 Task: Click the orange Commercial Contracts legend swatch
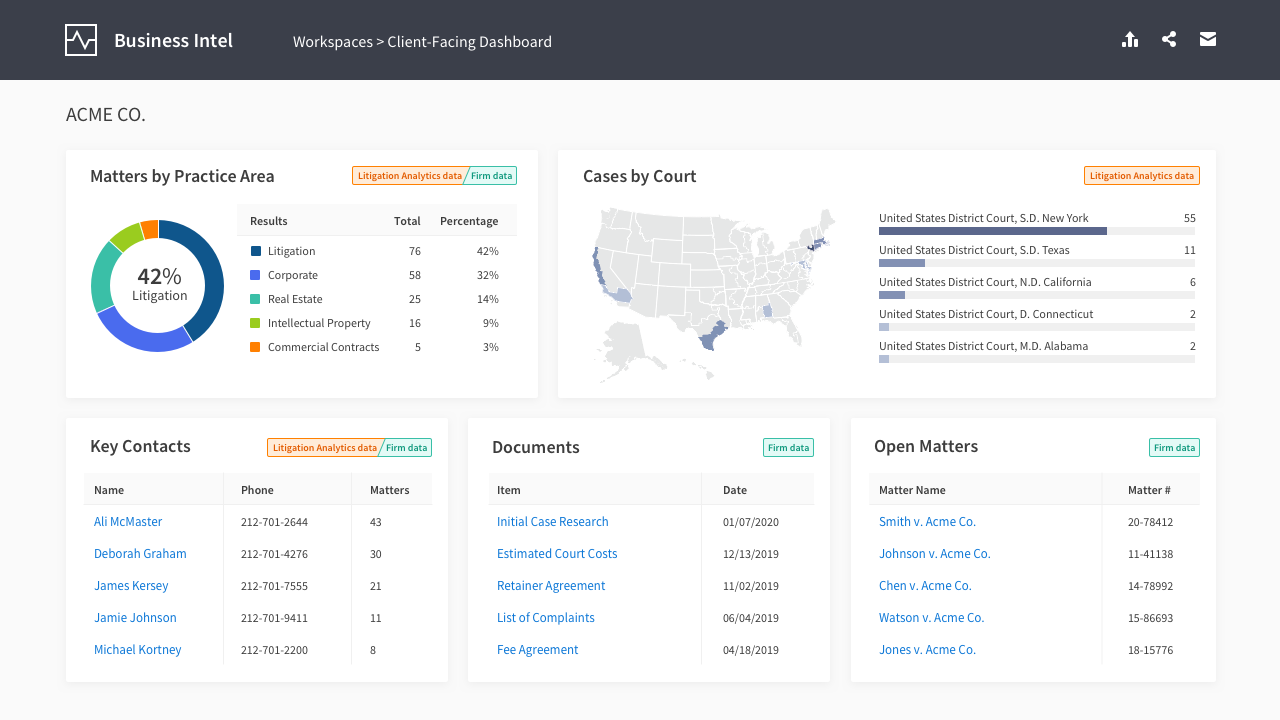point(256,347)
